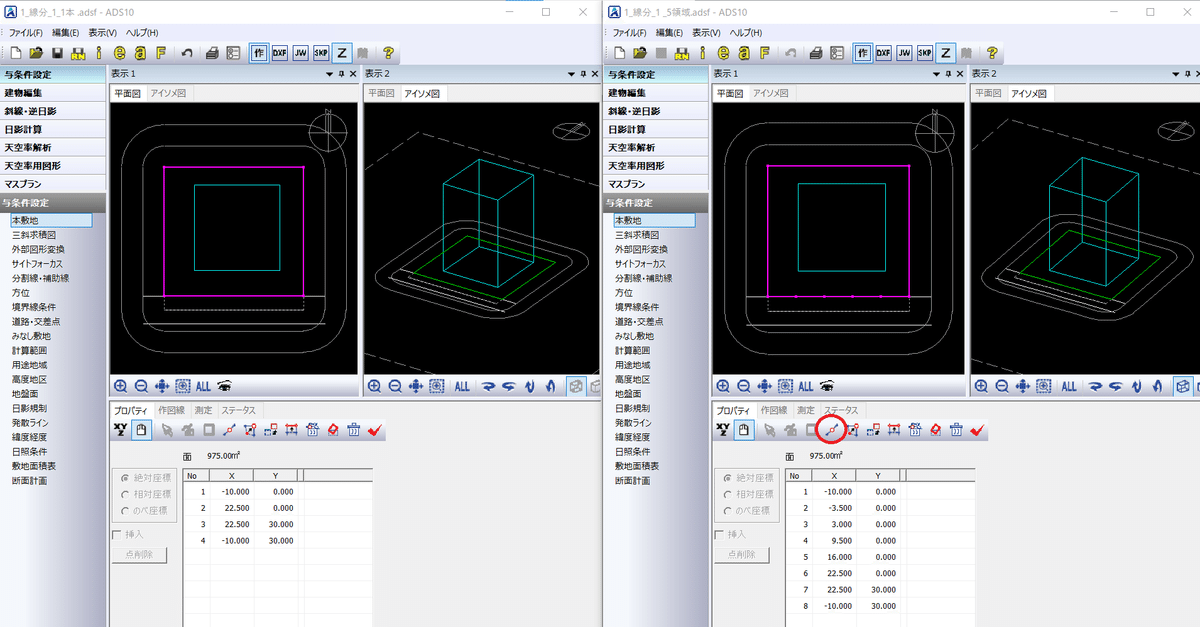
Task: Click X value 22.500 in left table row 2
Action: click(233, 508)
